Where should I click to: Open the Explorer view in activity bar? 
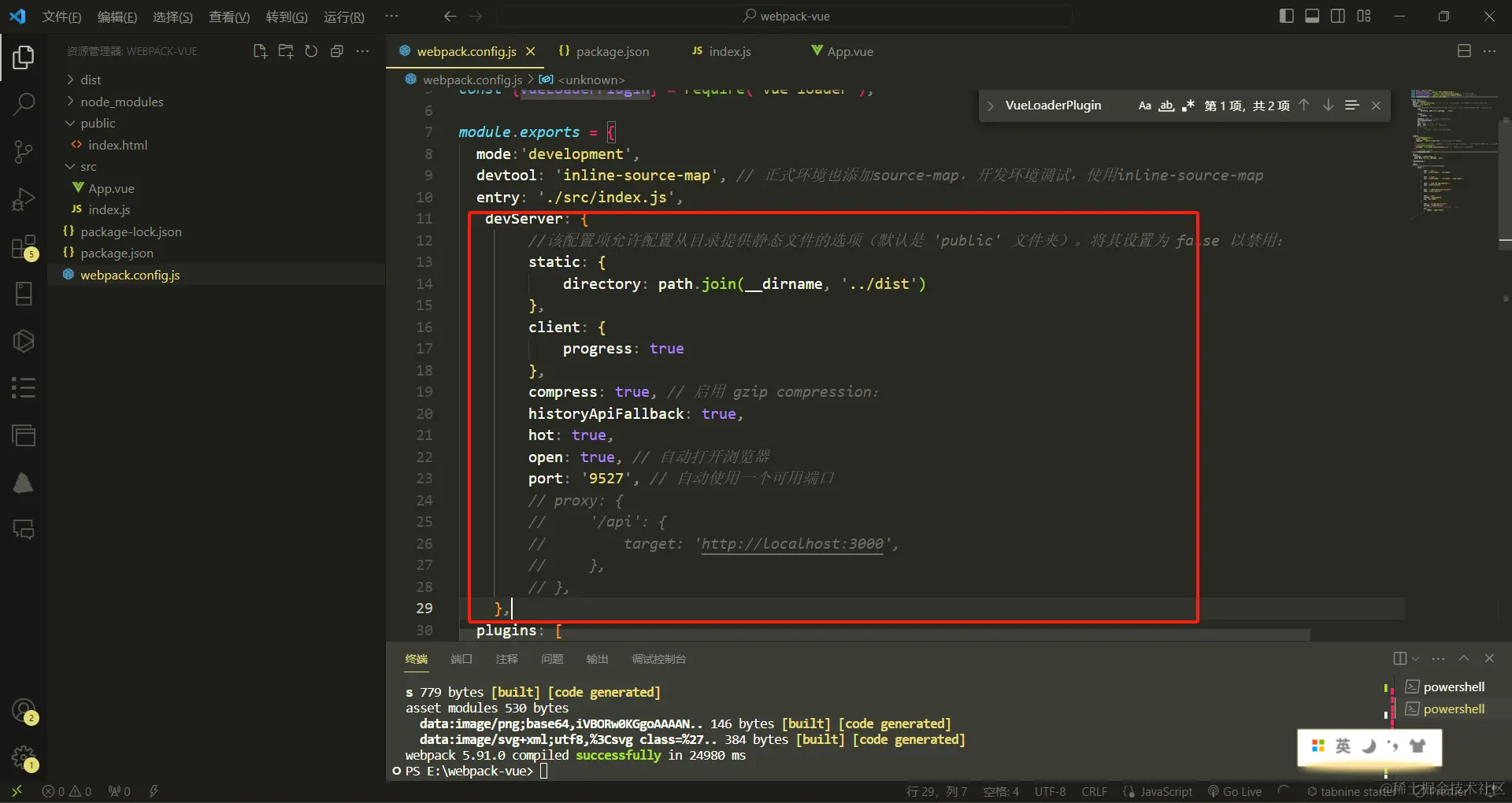tap(24, 57)
